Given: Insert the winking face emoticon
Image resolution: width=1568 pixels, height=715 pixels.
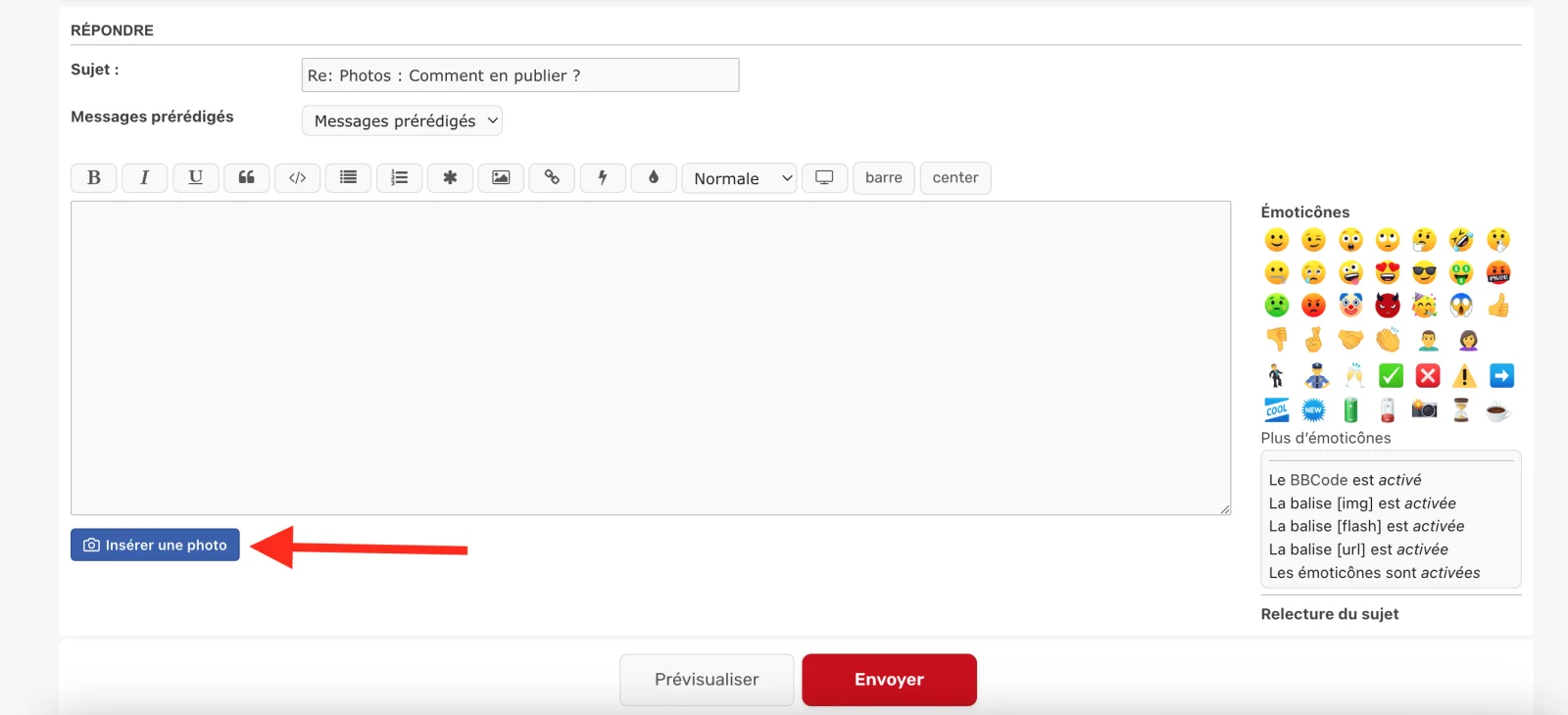Looking at the screenshot, I should point(1313,240).
